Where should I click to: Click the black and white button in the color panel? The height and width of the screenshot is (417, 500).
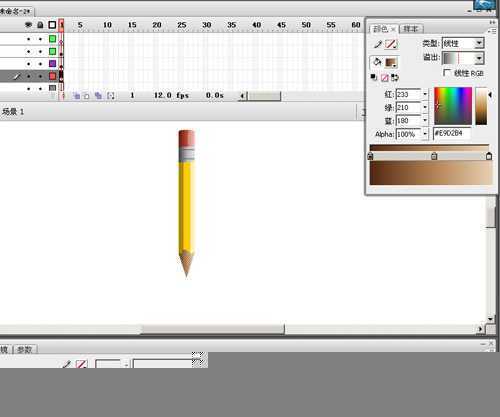click(x=374, y=78)
